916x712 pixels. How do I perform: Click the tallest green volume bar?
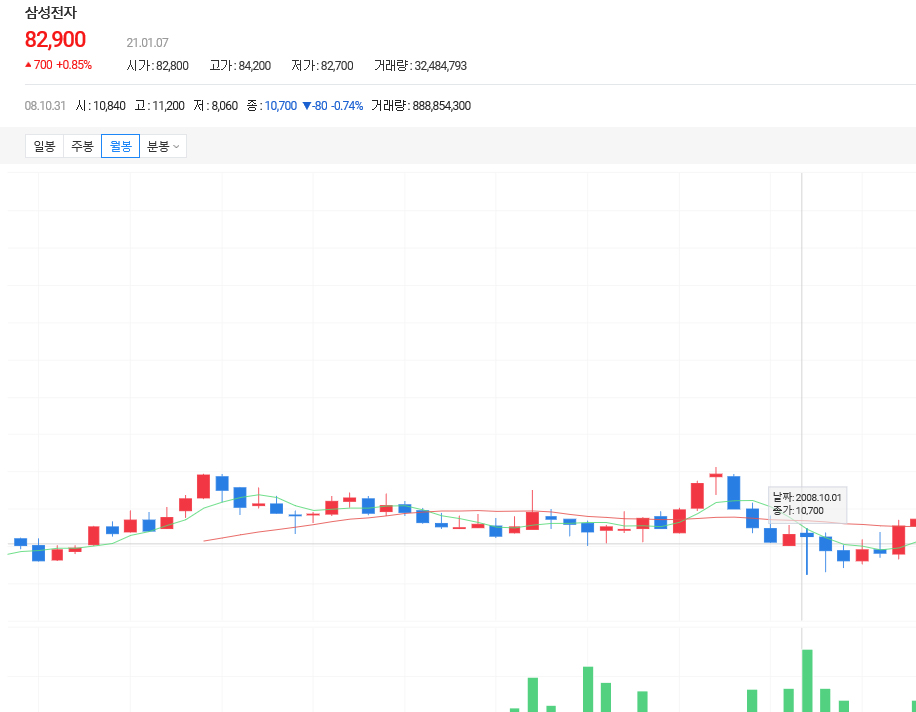coord(807,680)
